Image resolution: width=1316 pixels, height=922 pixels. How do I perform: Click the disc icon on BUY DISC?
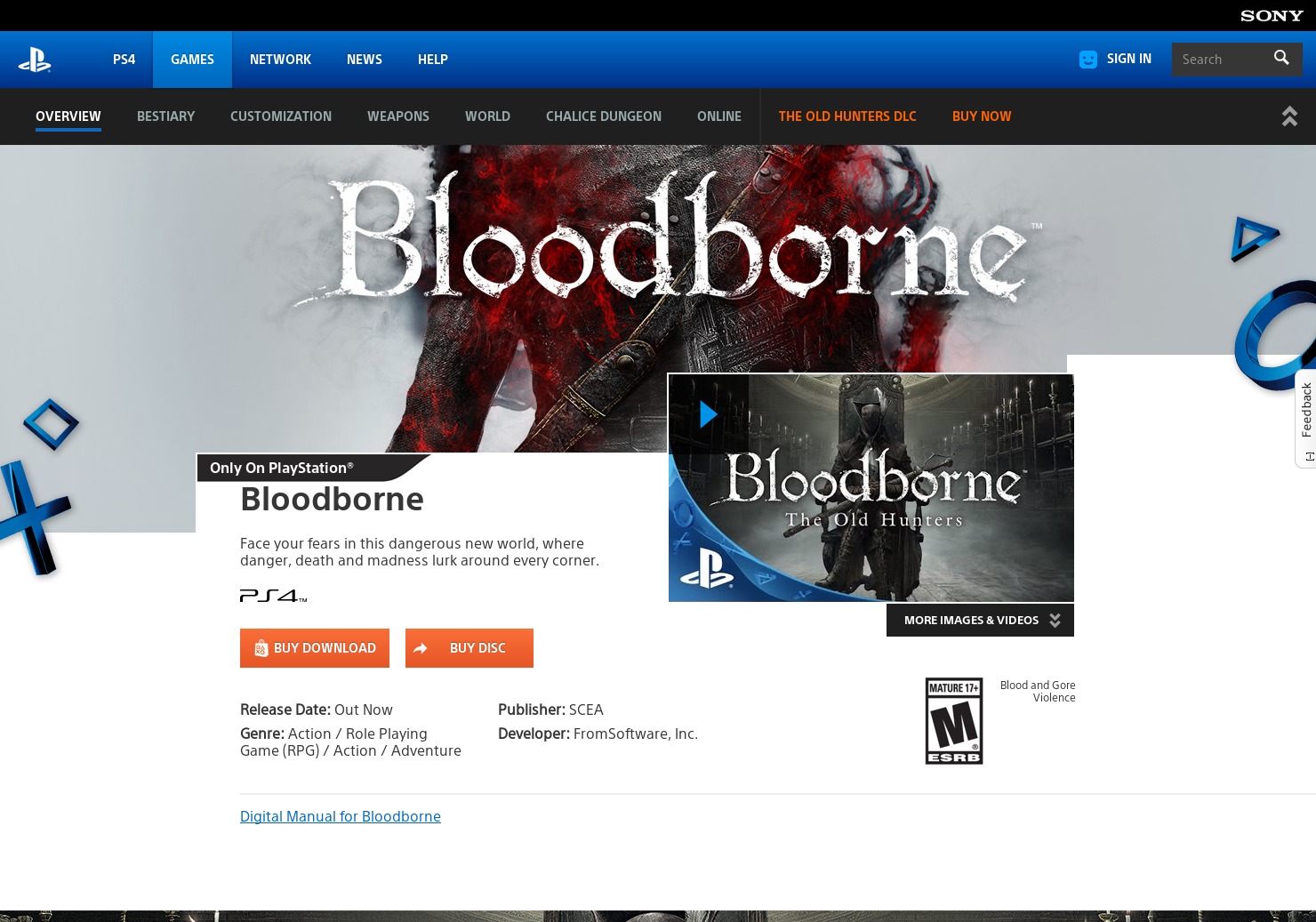point(421,648)
